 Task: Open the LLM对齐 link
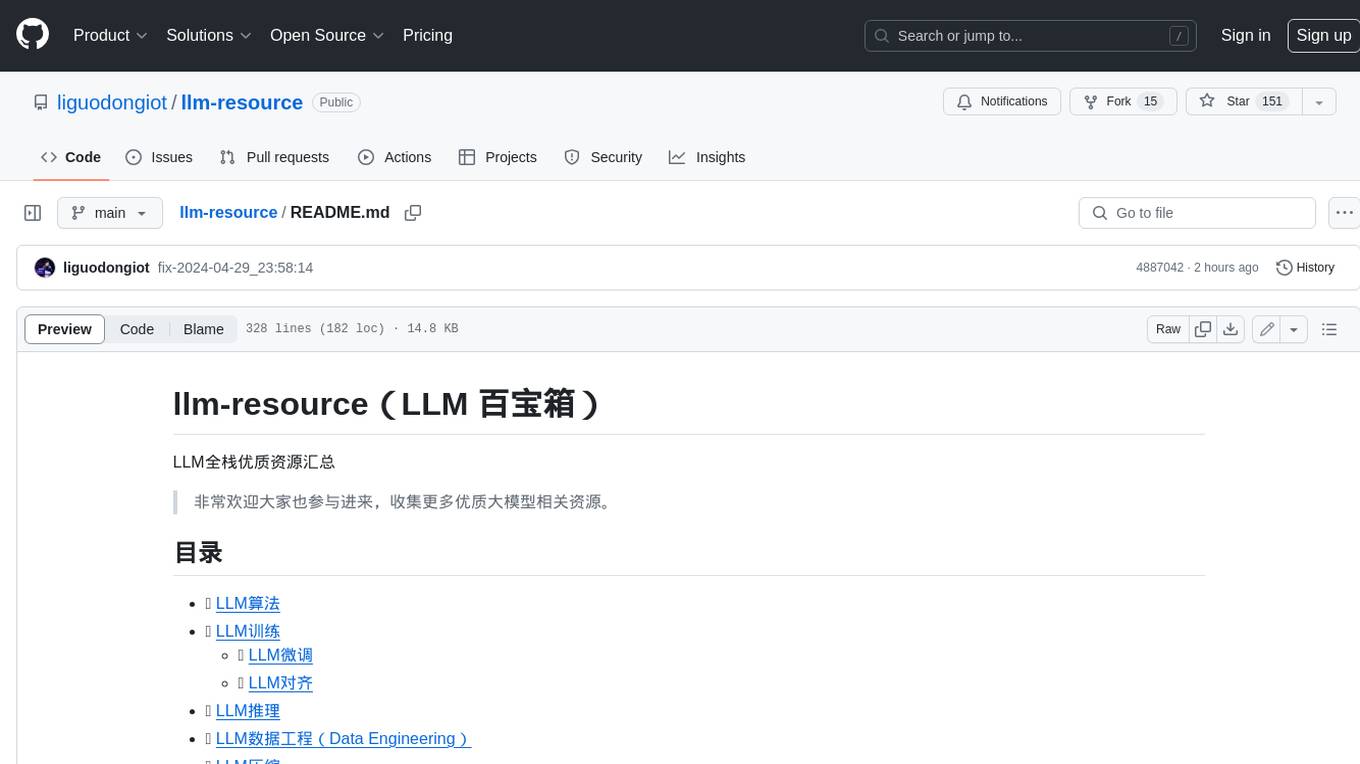click(281, 683)
